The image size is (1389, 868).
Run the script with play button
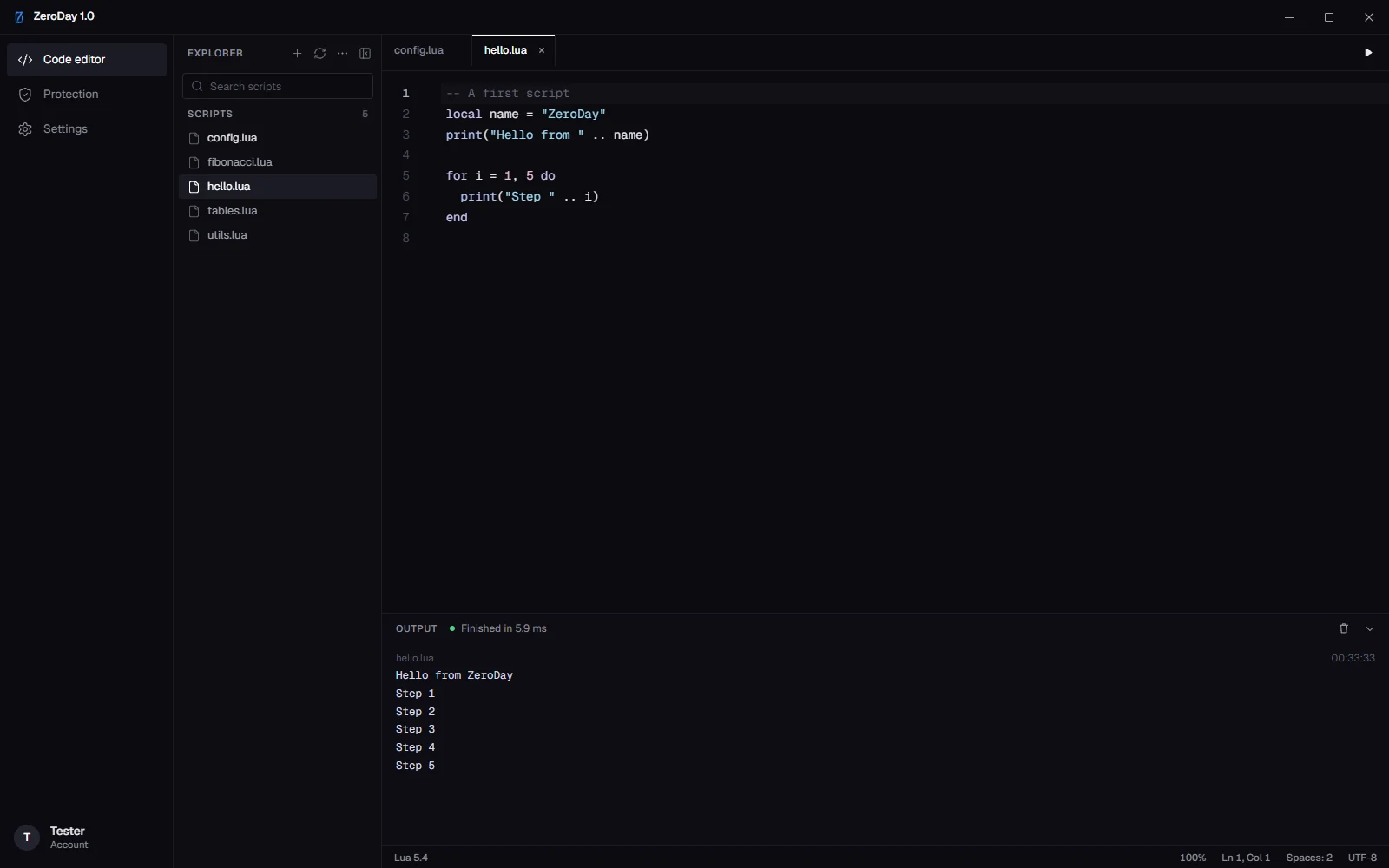[x=1368, y=53]
